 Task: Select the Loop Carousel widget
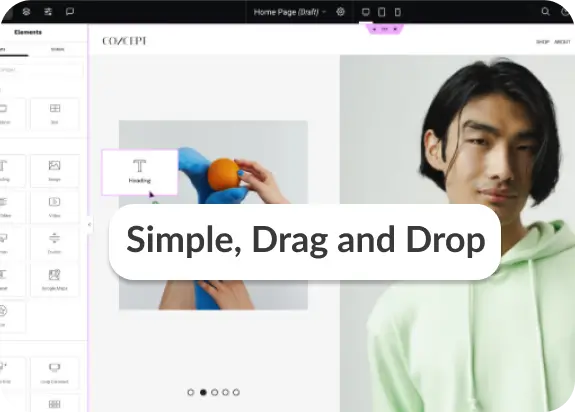[x=54, y=373]
